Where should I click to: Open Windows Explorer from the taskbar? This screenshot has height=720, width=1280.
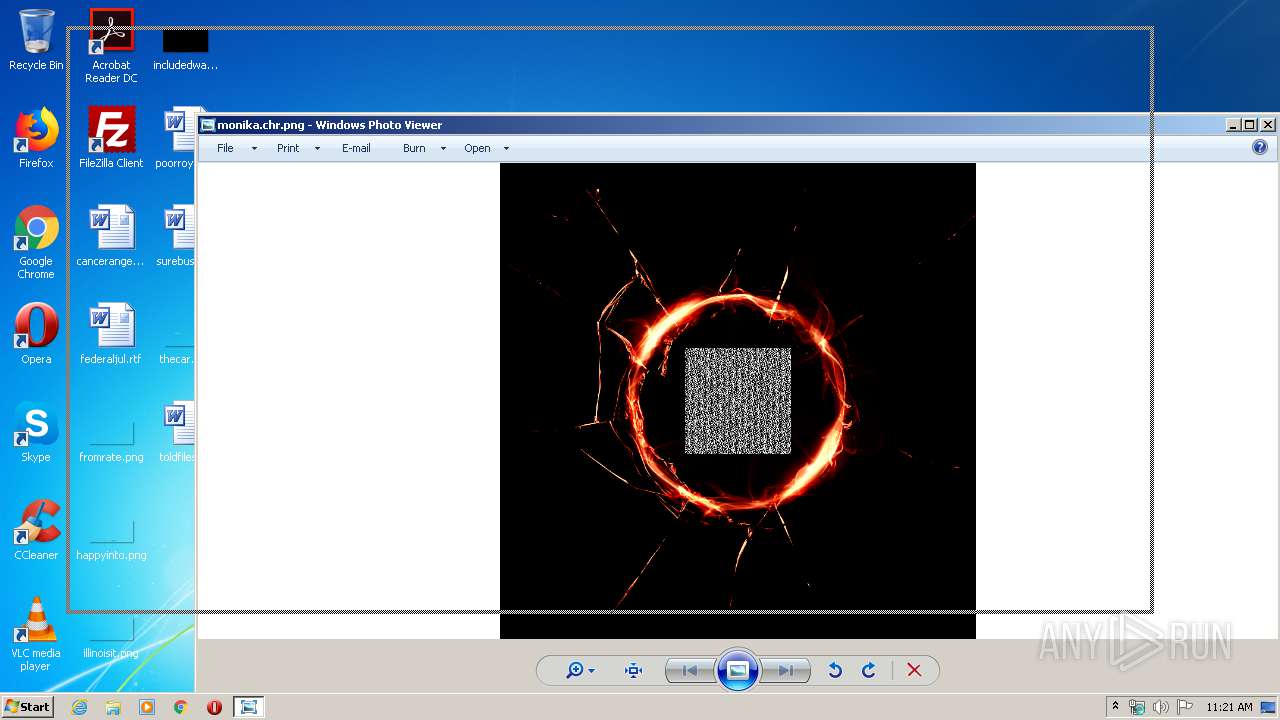[x=113, y=707]
